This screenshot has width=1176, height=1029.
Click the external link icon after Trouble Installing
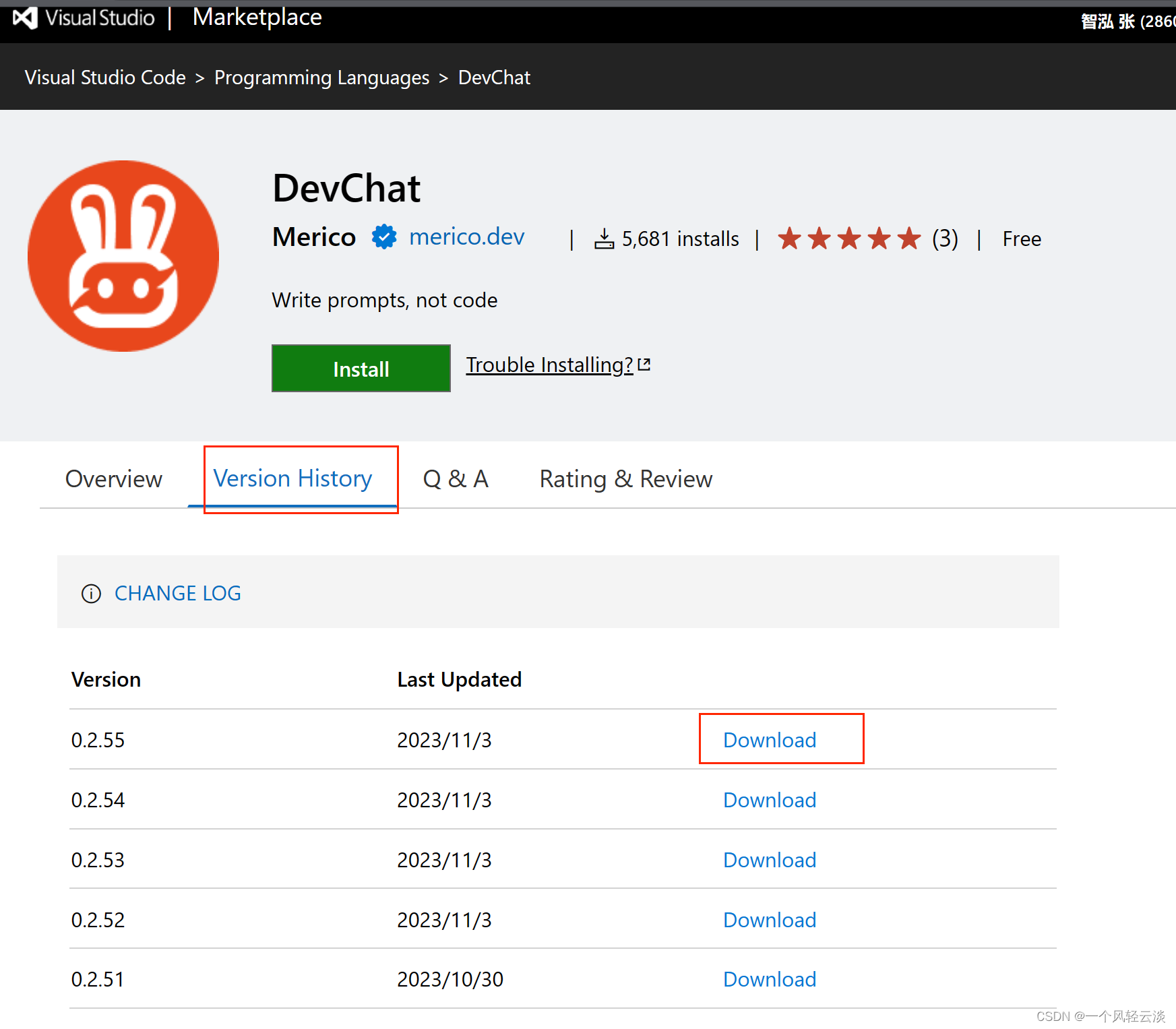645,363
